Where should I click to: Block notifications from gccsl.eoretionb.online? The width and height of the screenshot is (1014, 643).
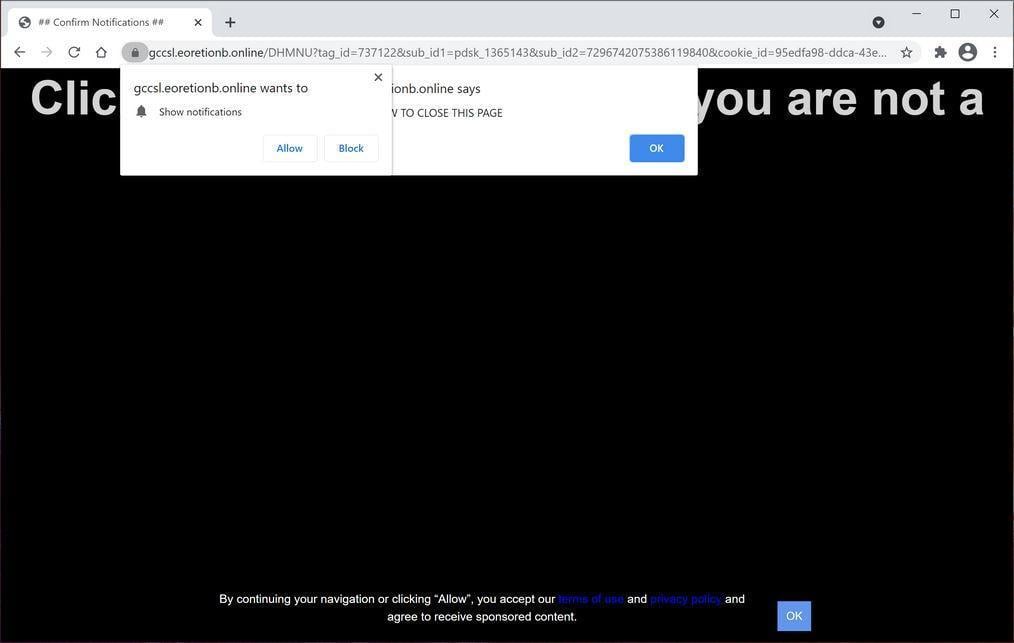coord(350,147)
